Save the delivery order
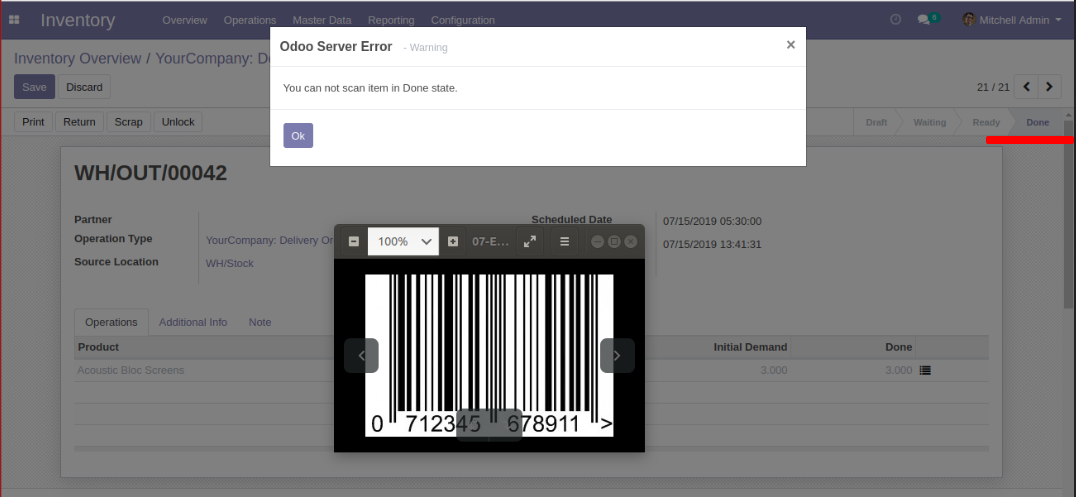The image size is (1076, 497). click(34, 87)
